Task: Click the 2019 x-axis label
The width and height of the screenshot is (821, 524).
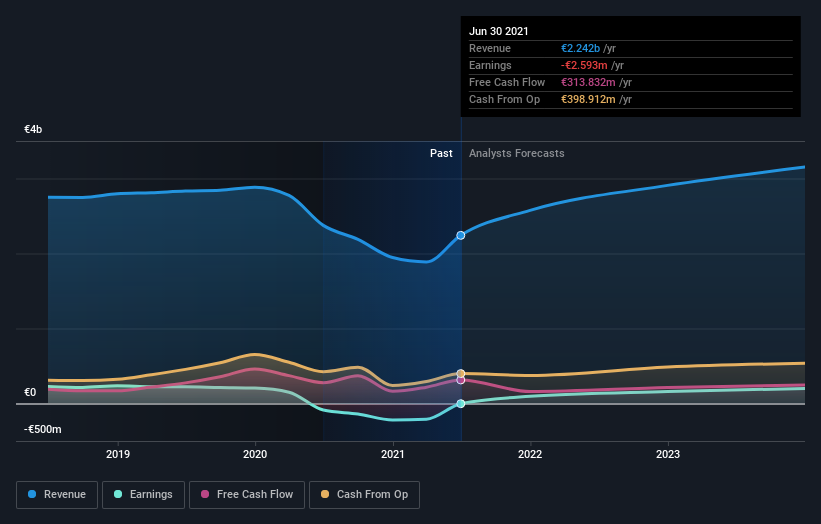Action: (x=118, y=454)
